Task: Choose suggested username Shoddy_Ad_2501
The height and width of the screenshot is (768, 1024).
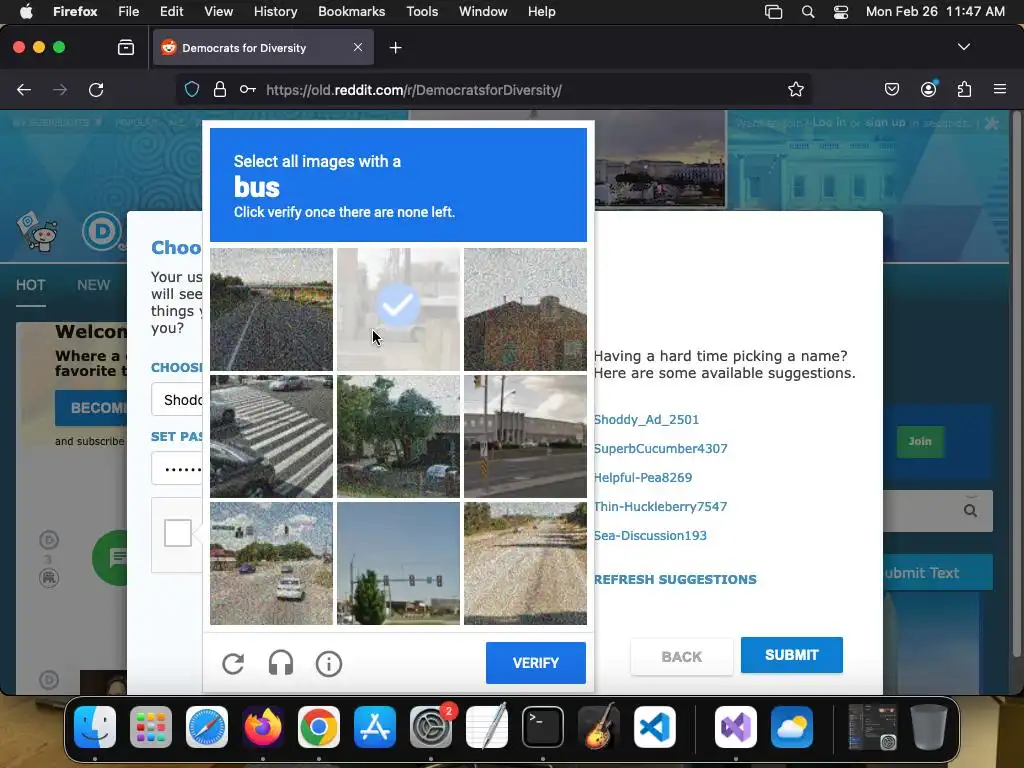Action: click(x=646, y=419)
